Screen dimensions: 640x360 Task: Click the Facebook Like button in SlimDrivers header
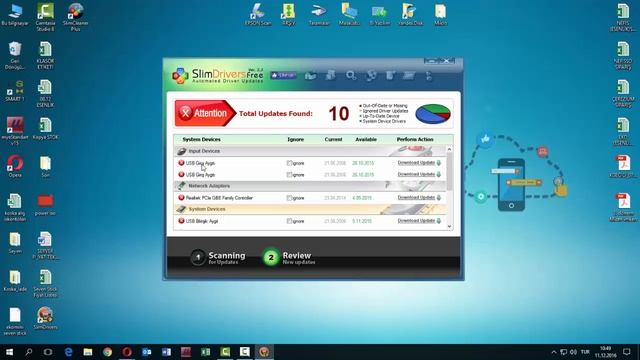283,75
